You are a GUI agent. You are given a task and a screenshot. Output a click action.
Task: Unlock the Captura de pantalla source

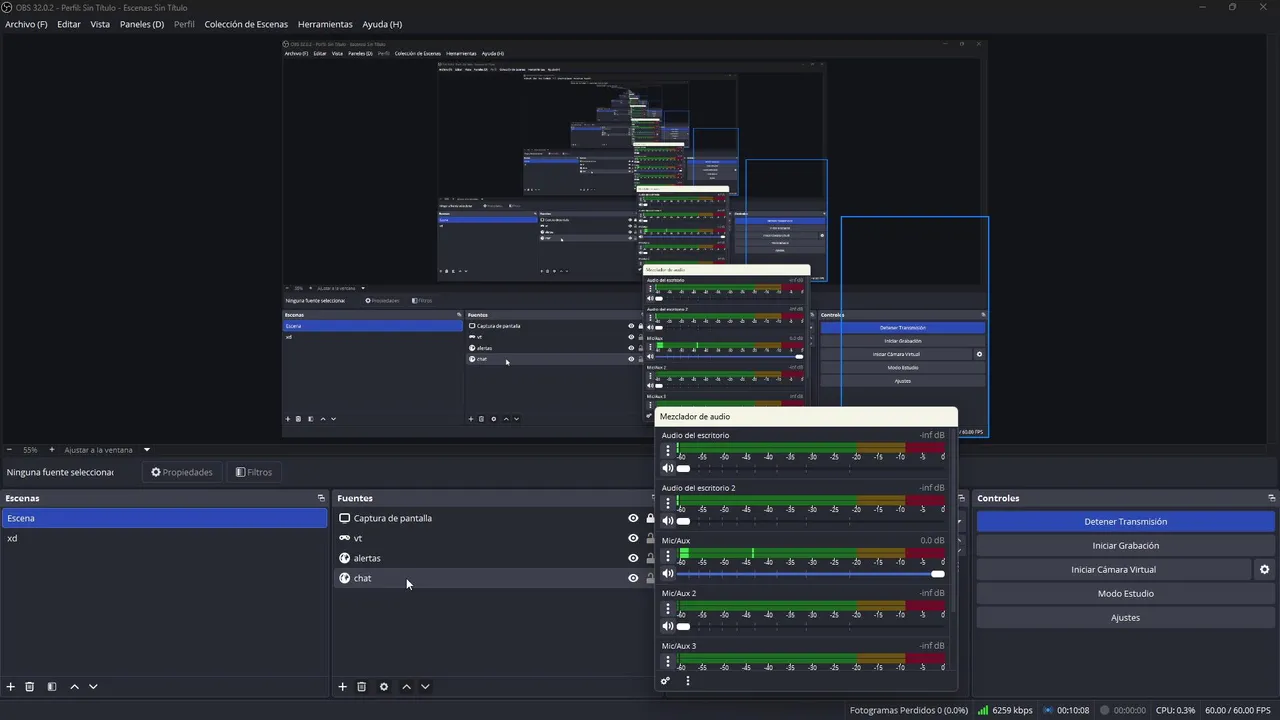(x=650, y=518)
